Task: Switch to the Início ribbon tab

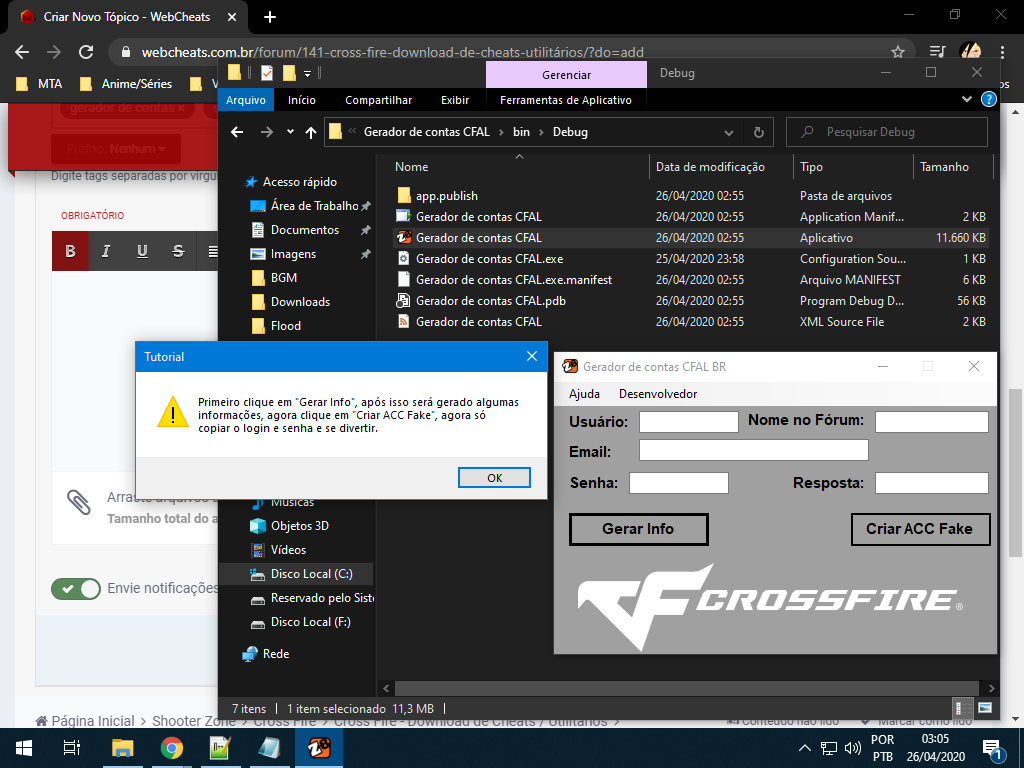Action: click(302, 100)
